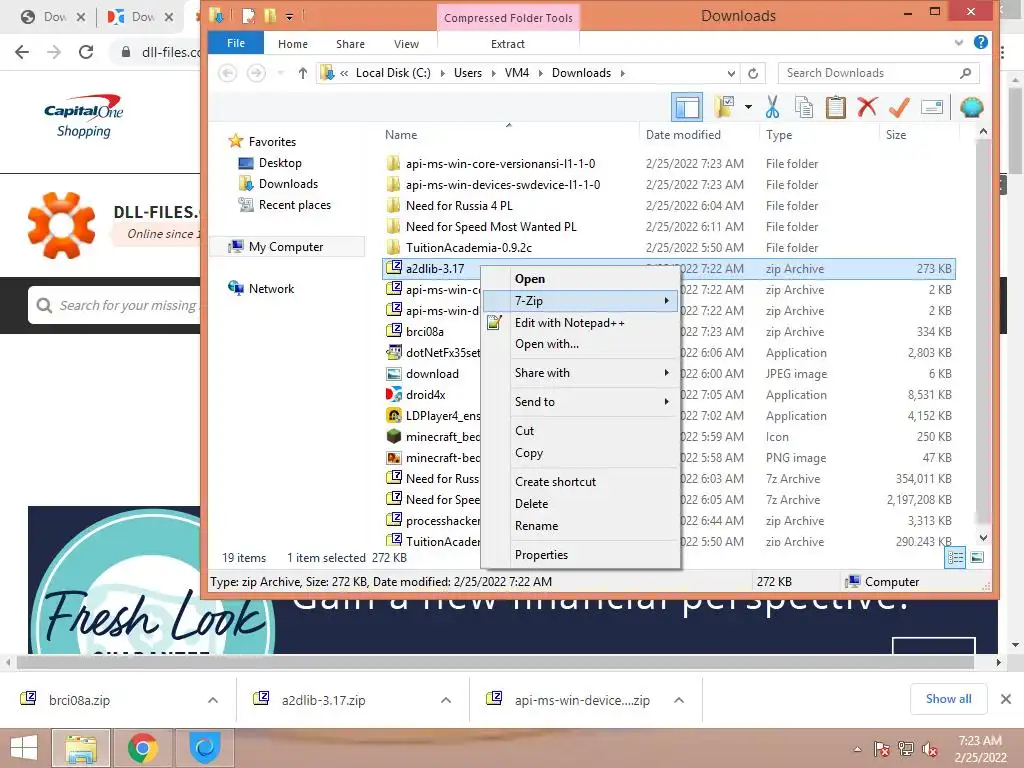The image size is (1024, 768).
Task: Click the Windows Start button
Action: pos(24,748)
